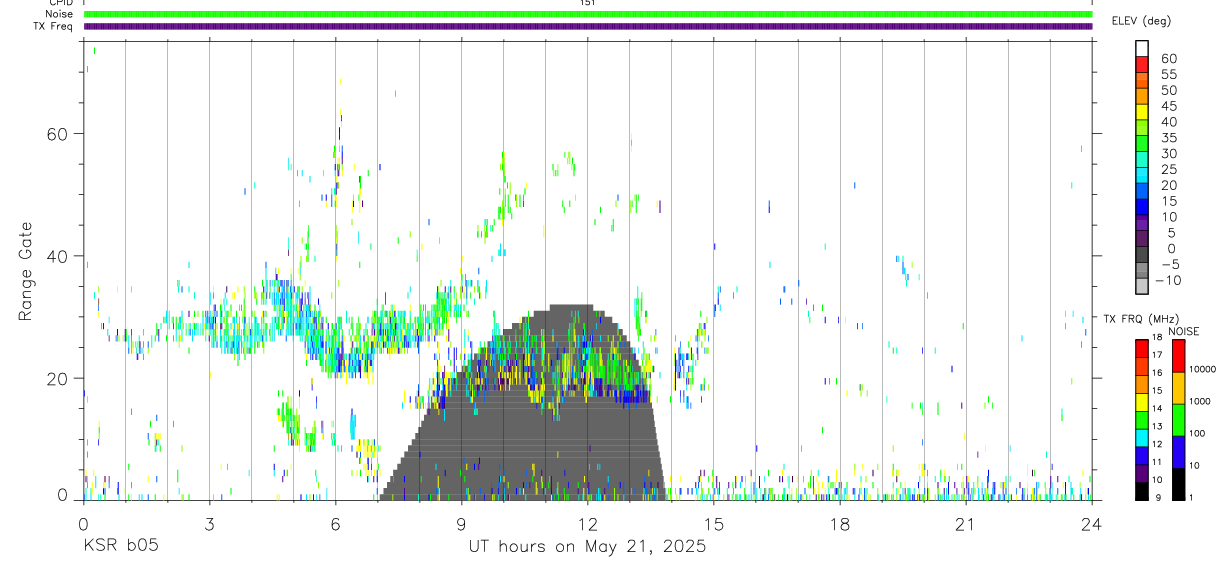
Task: Click the "60" label on ELEV scale
Action: click(1168, 59)
